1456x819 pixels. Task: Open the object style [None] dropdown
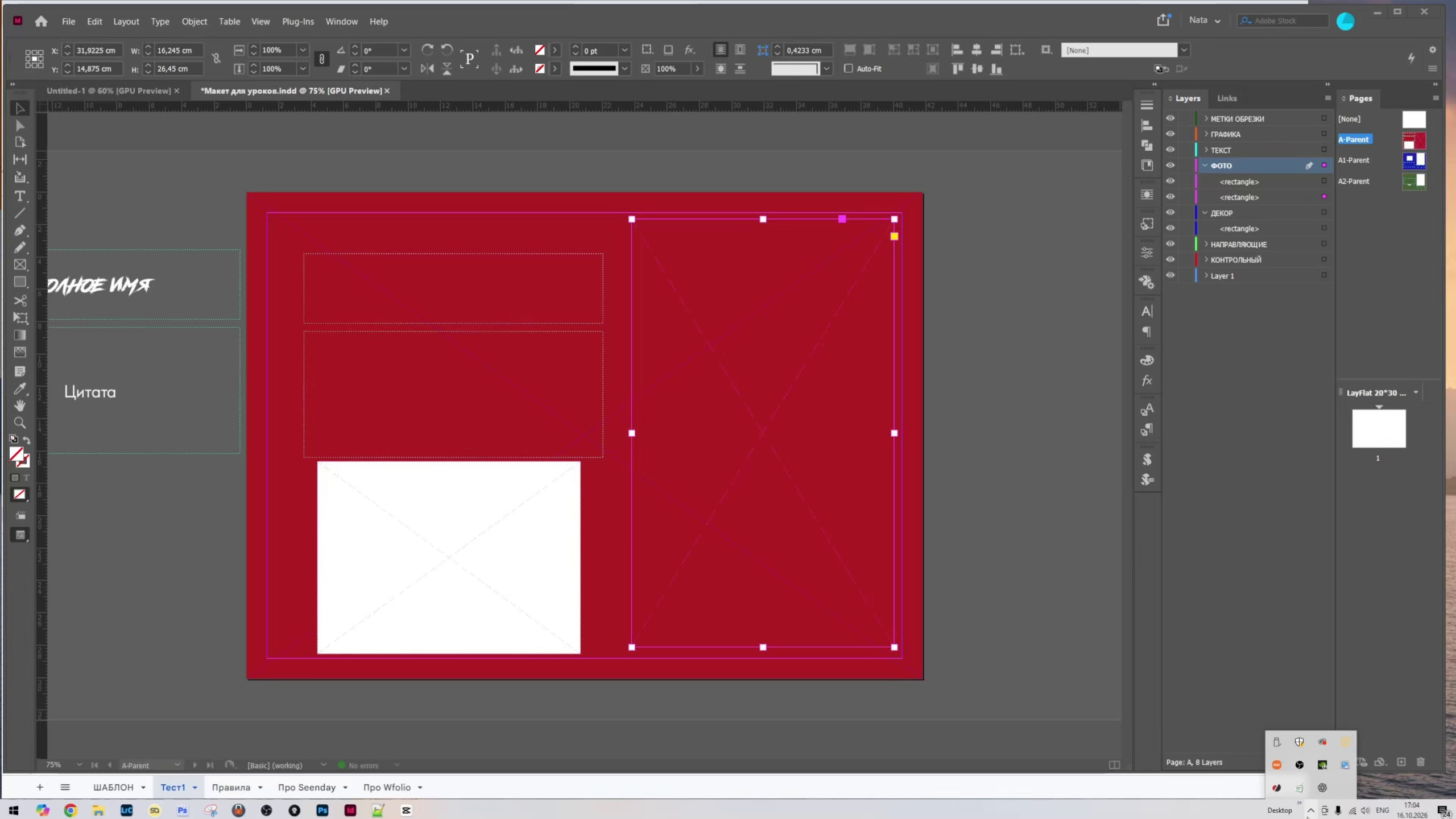pos(1184,50)
